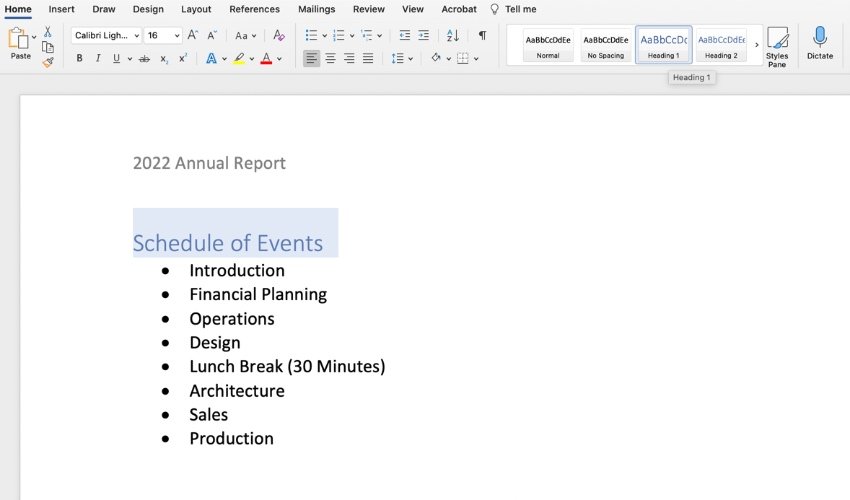
Task: Toggle Bold formatting
Action: click(79, 58)
